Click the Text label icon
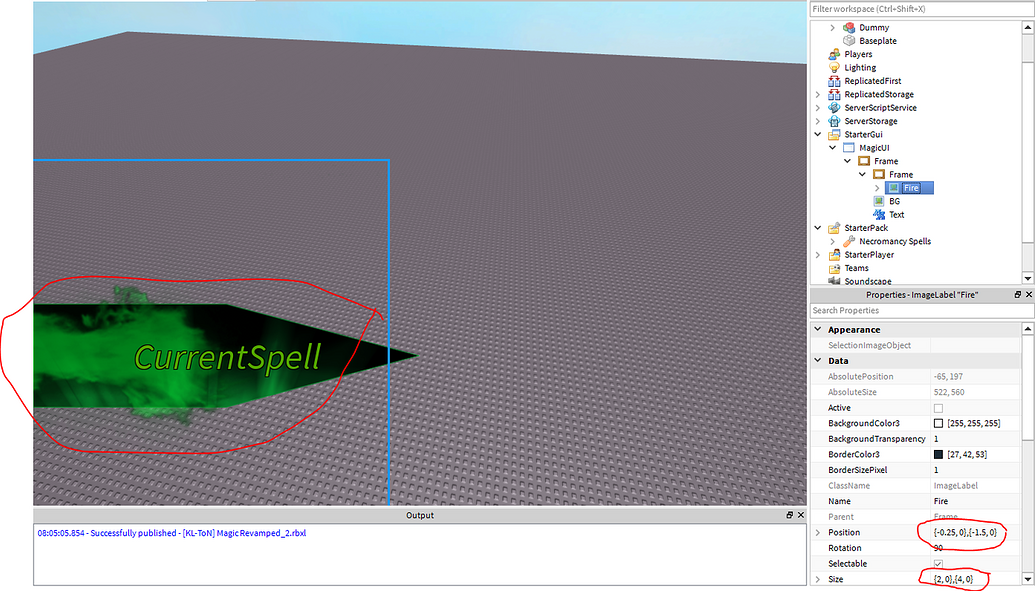Screen dimensions: 1035x591 pos(879,215)
